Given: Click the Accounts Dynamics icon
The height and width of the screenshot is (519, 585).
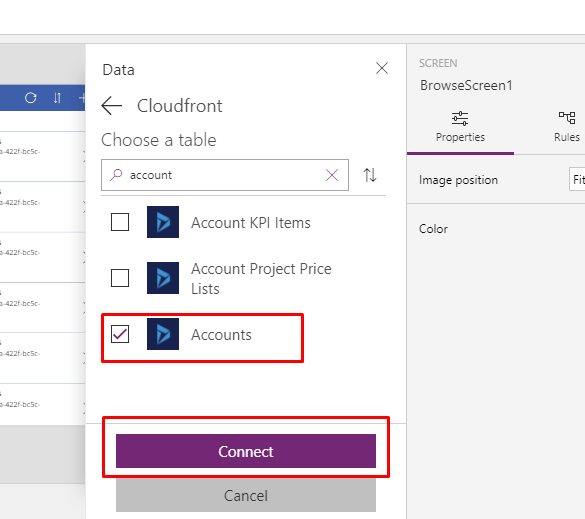Looking at the screenshot, I should [x=163, y=334].
